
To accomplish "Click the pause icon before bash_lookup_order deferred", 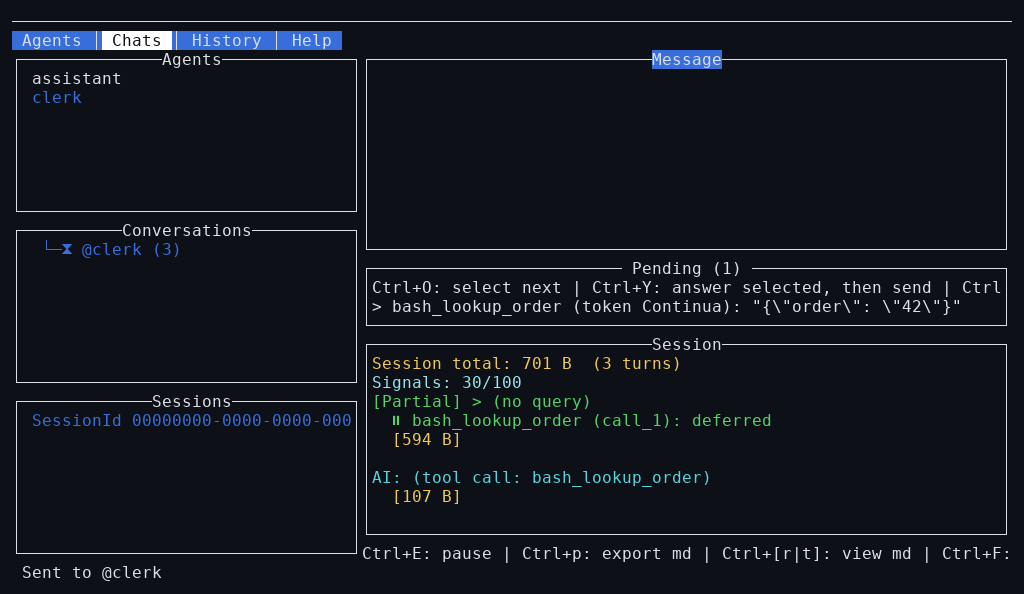I will coord(396,421).
